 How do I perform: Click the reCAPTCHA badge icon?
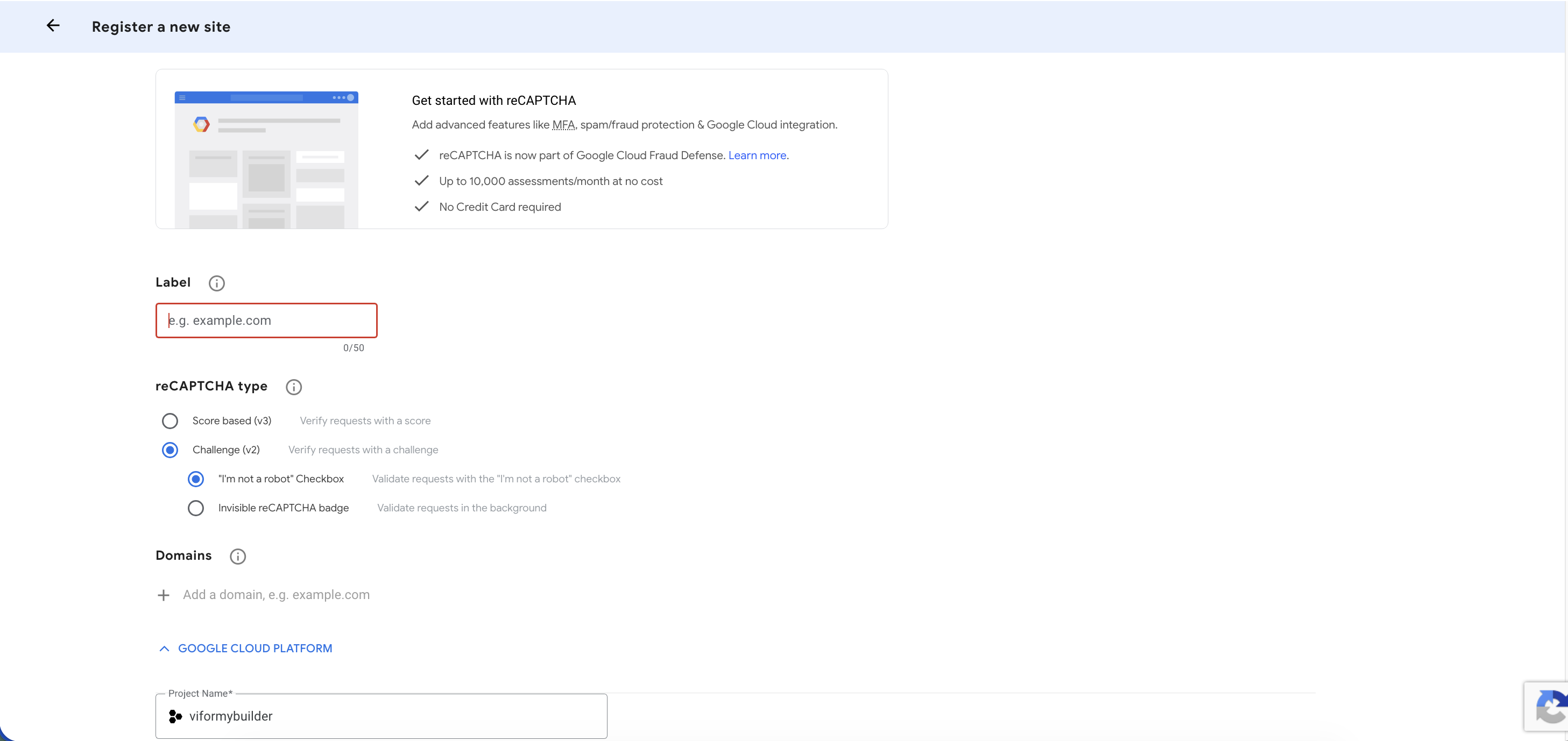(x=1551, y=707)
